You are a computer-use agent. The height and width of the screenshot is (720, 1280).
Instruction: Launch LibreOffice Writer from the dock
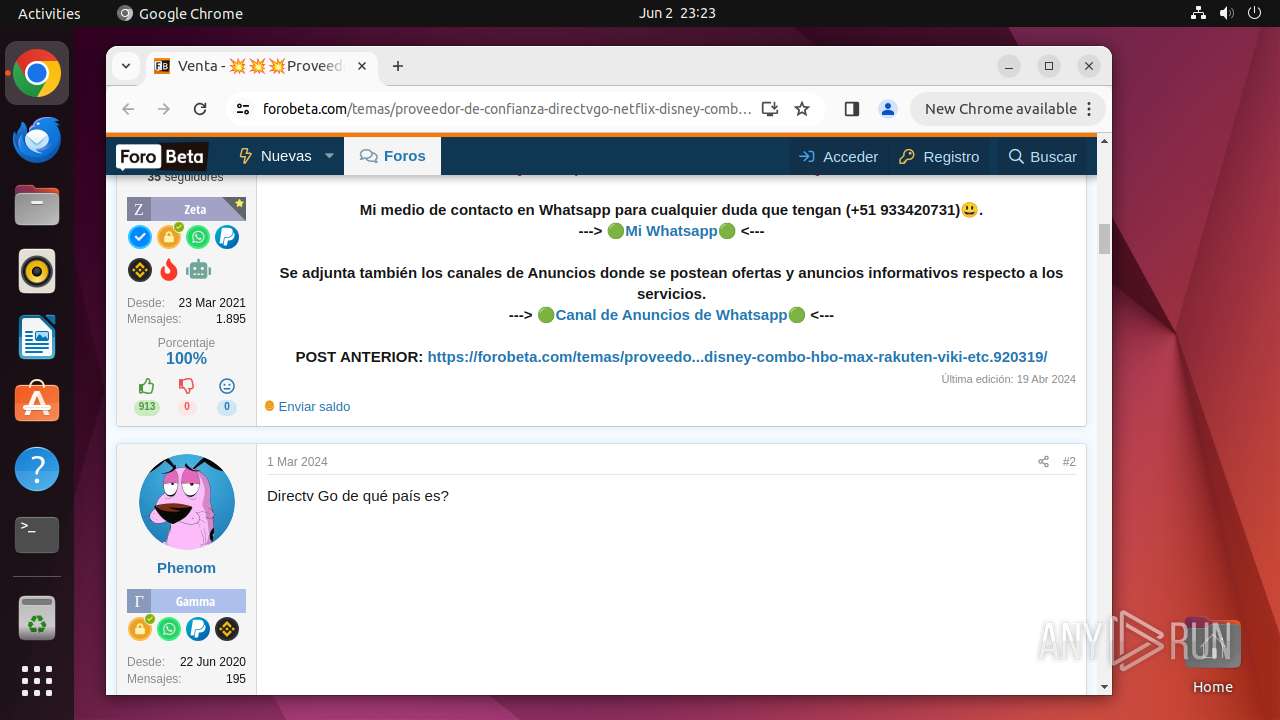(x=37, y=337)
